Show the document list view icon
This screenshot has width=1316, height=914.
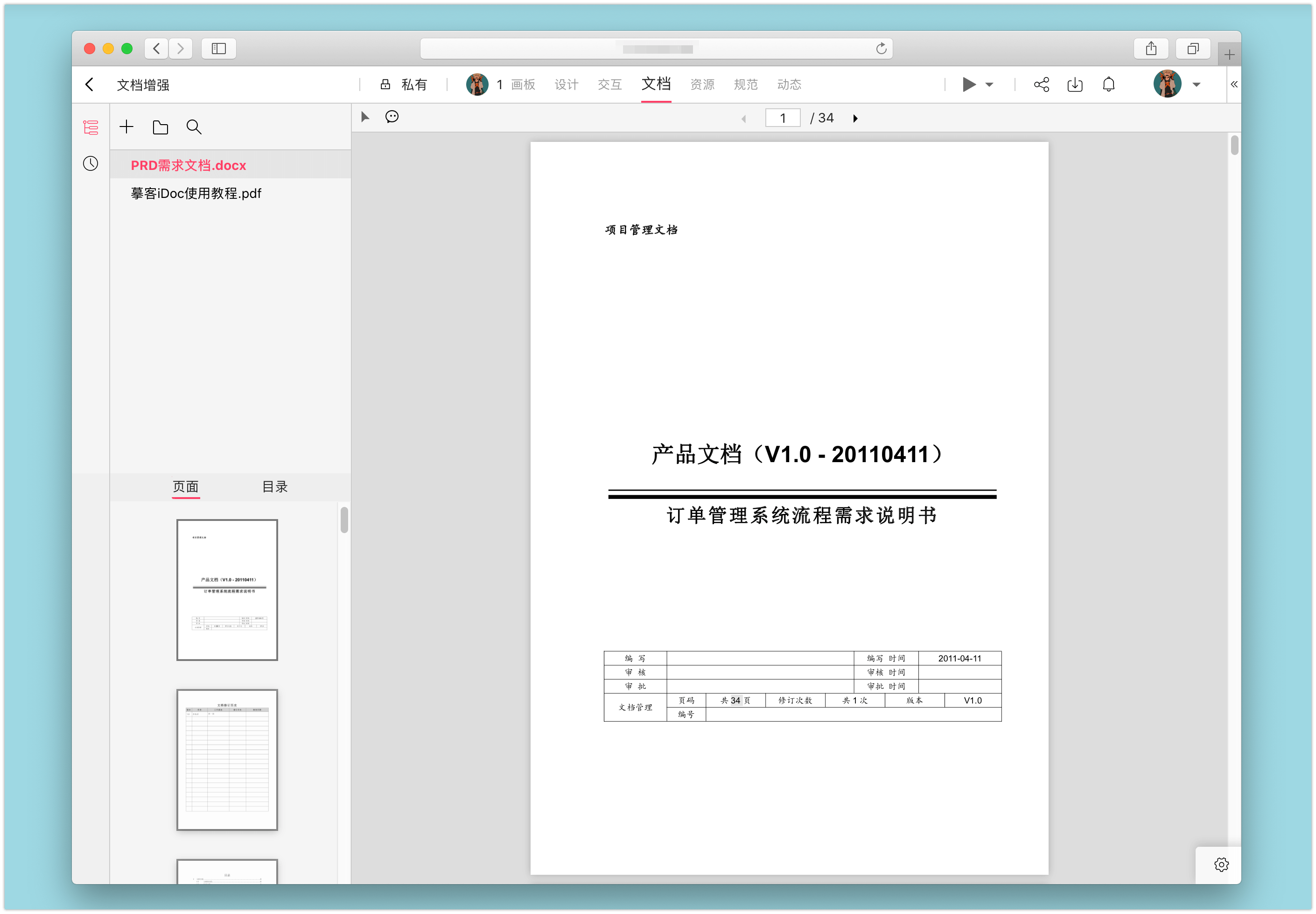coord(91,127)
